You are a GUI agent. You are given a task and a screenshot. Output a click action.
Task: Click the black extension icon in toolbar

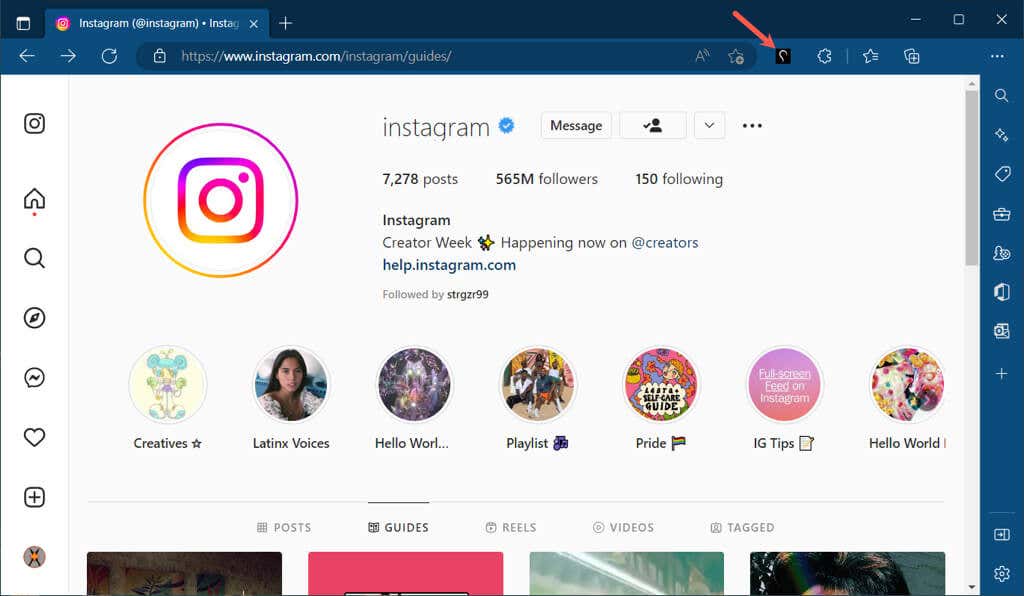(783, 56)
